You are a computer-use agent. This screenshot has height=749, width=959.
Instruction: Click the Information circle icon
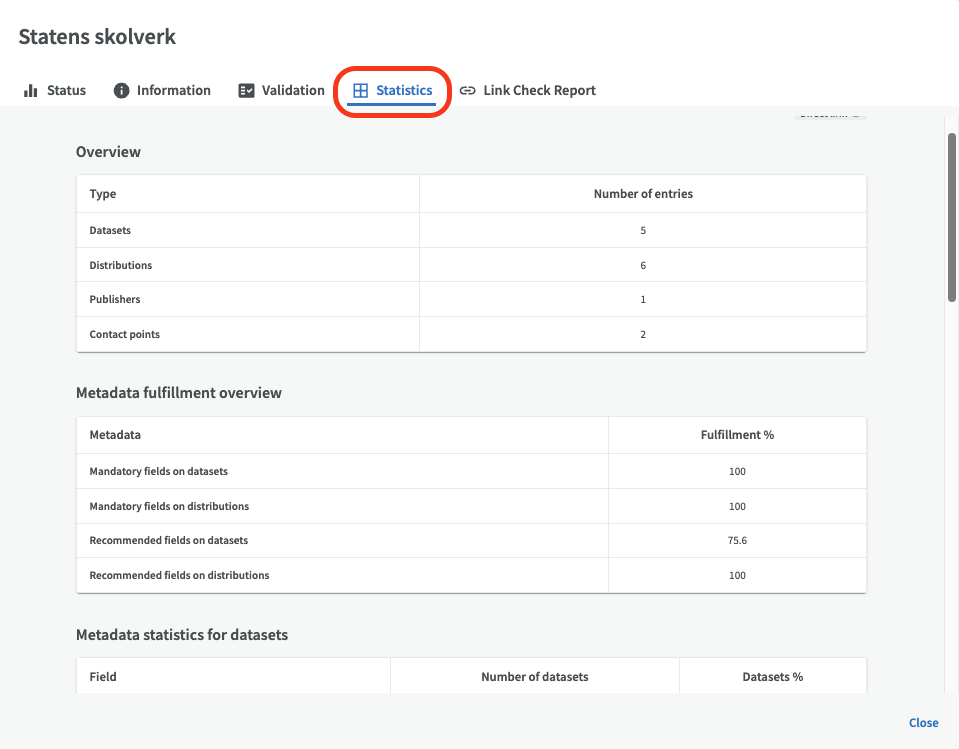[x=122, y=91]
